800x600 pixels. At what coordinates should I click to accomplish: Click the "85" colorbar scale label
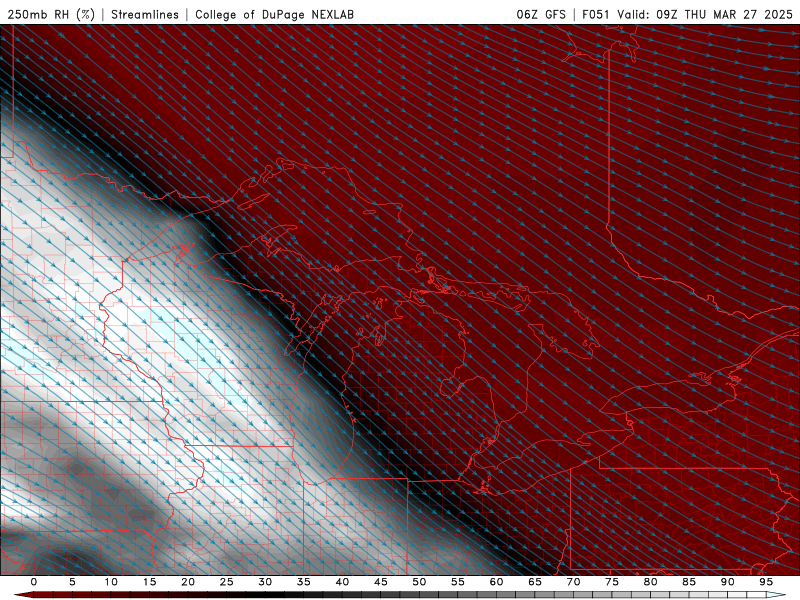coord(689,582)
